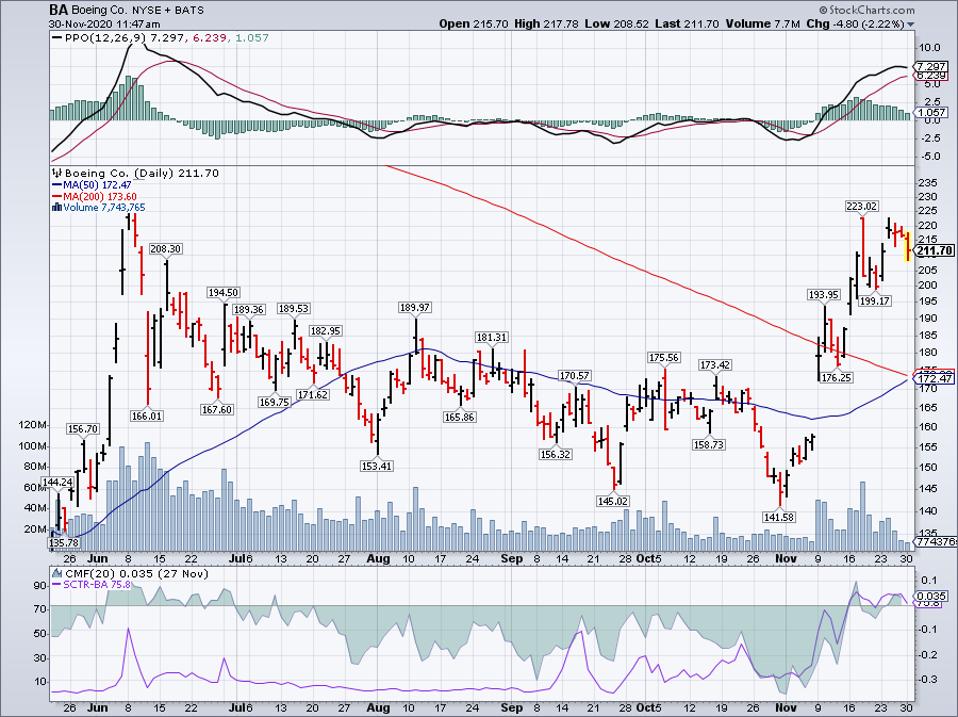The width and height of the screenshot is (958, 717).
Task: Click the 211.70 current price tag on the axis
Action: click(934, 250)
